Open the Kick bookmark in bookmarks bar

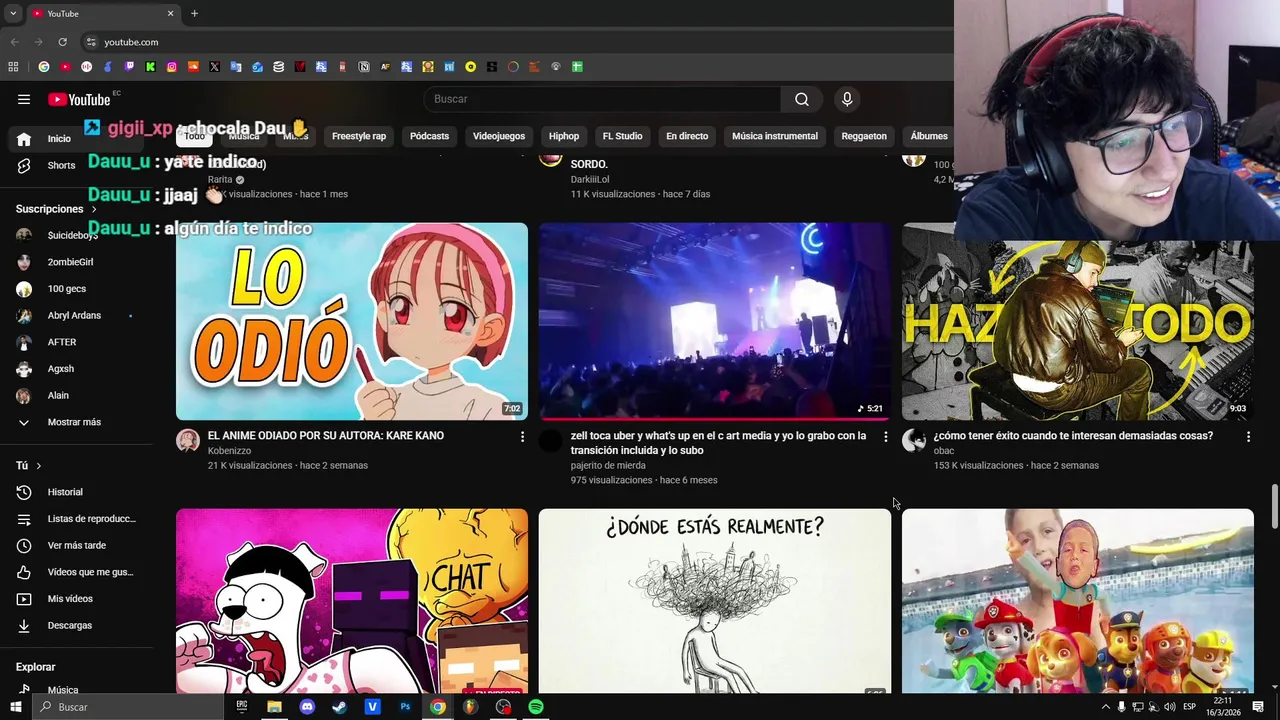click(x=150, y=67)
